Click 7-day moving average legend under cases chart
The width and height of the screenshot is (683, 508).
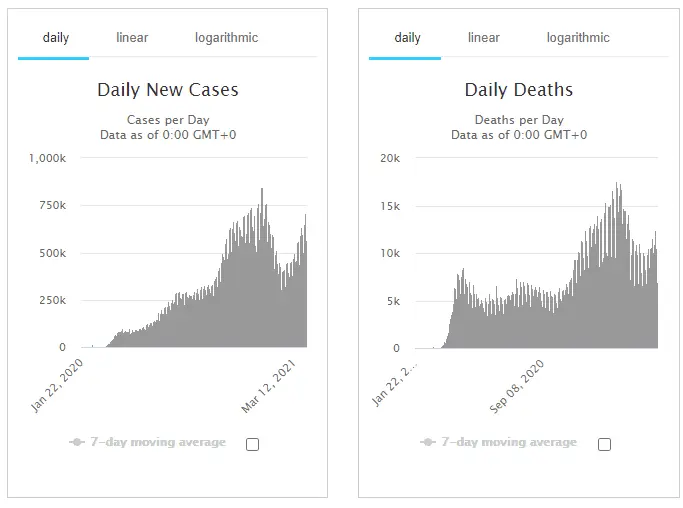(x=158, y=442)
